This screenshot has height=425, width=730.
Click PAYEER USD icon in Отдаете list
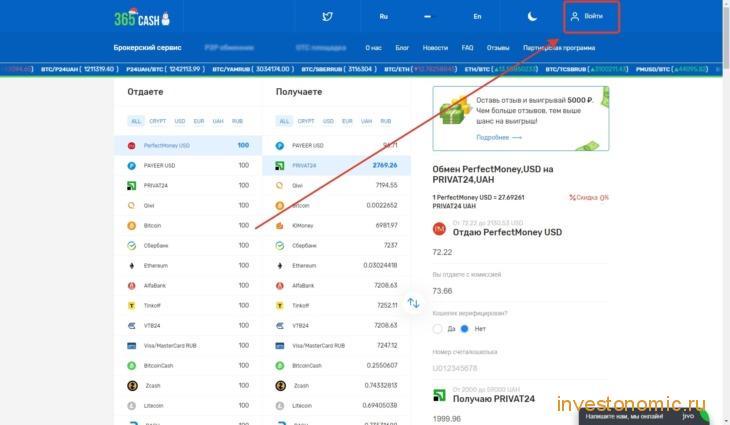132,166
